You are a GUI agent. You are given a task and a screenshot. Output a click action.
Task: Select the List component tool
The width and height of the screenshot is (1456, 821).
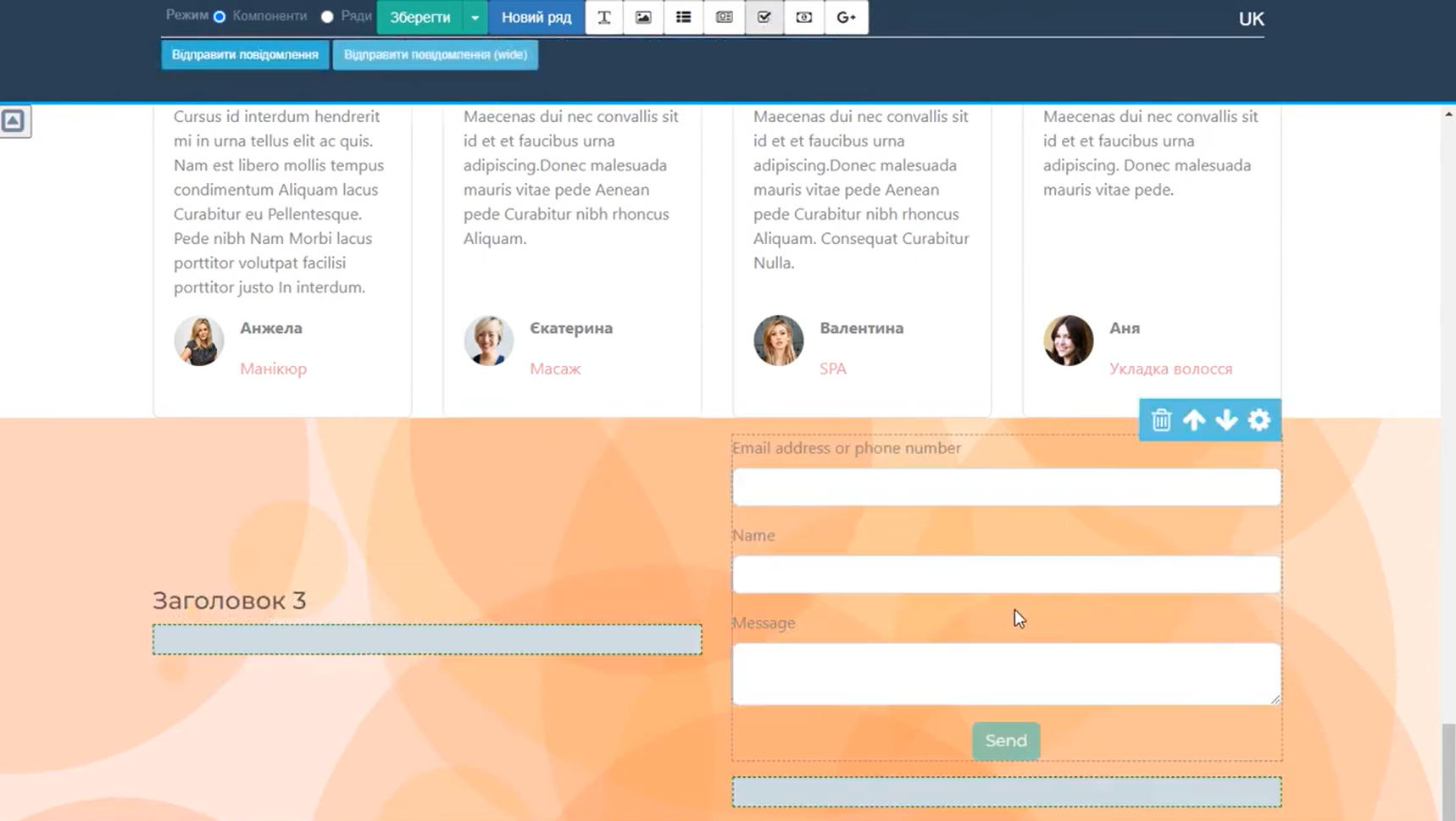pyautogui.click(x=684, y=17)
